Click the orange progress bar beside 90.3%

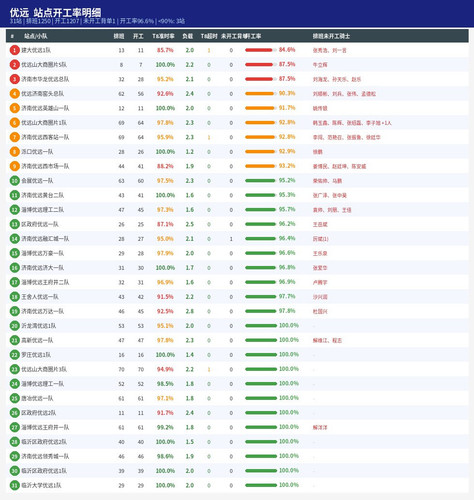261,94
